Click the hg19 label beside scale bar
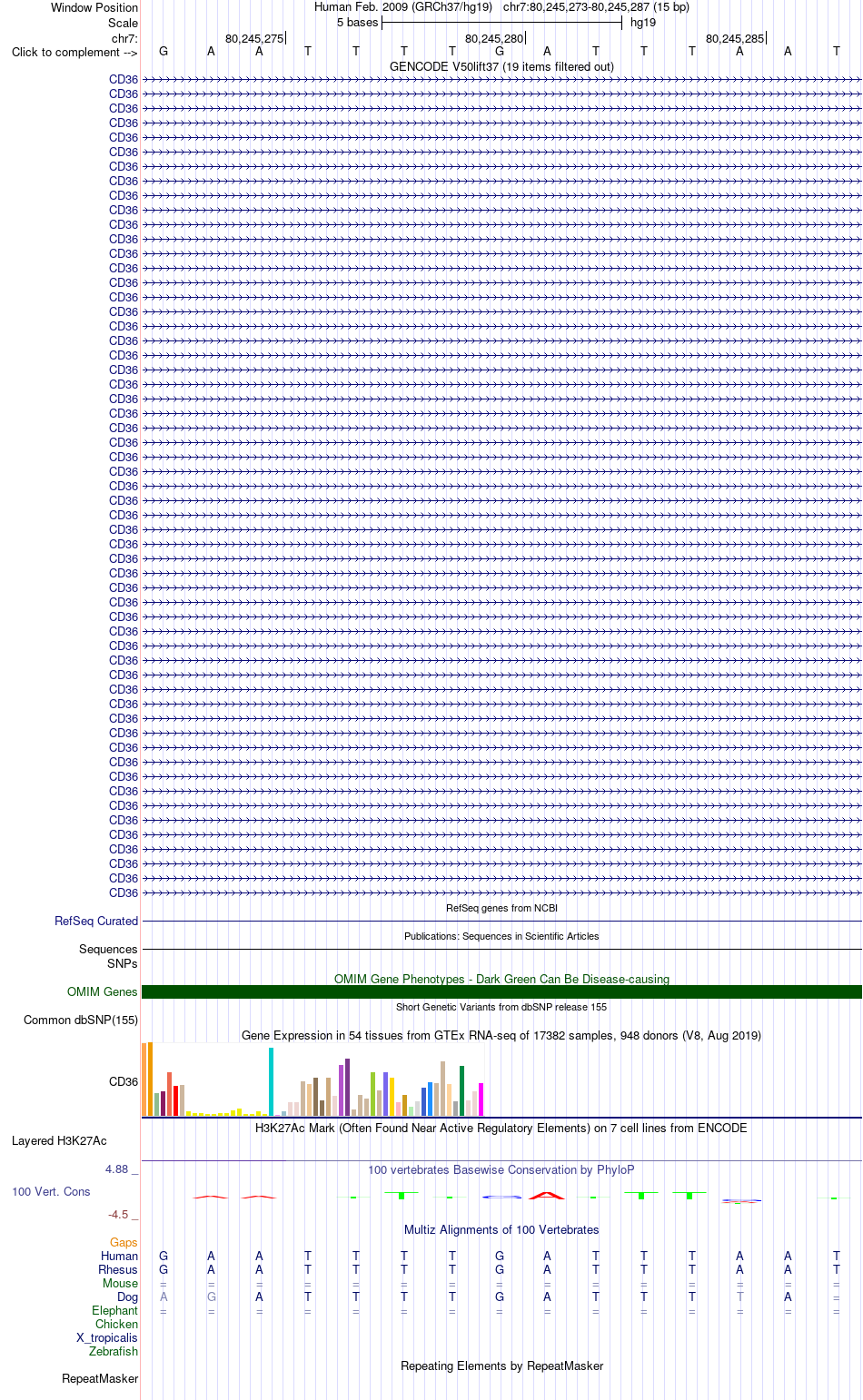The image size is (863, 1400). click(643, 23)
